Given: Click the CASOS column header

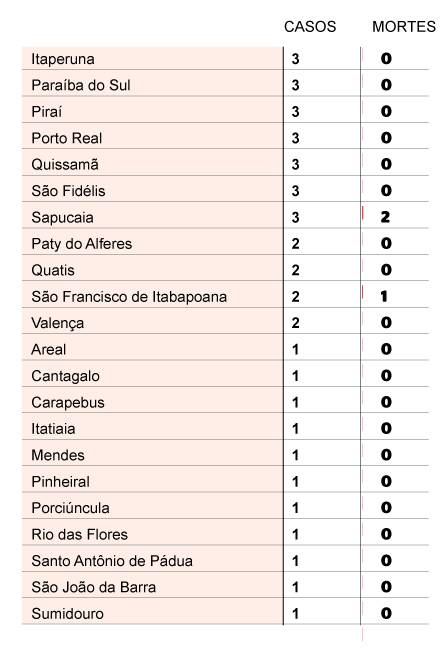Looking at the screenshot, I should click(310, 26).
